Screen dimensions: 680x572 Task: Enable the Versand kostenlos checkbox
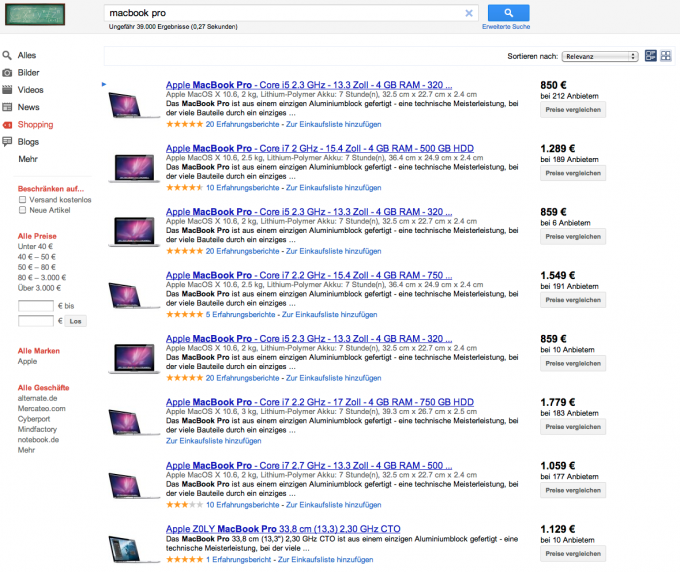click(22, 200)
